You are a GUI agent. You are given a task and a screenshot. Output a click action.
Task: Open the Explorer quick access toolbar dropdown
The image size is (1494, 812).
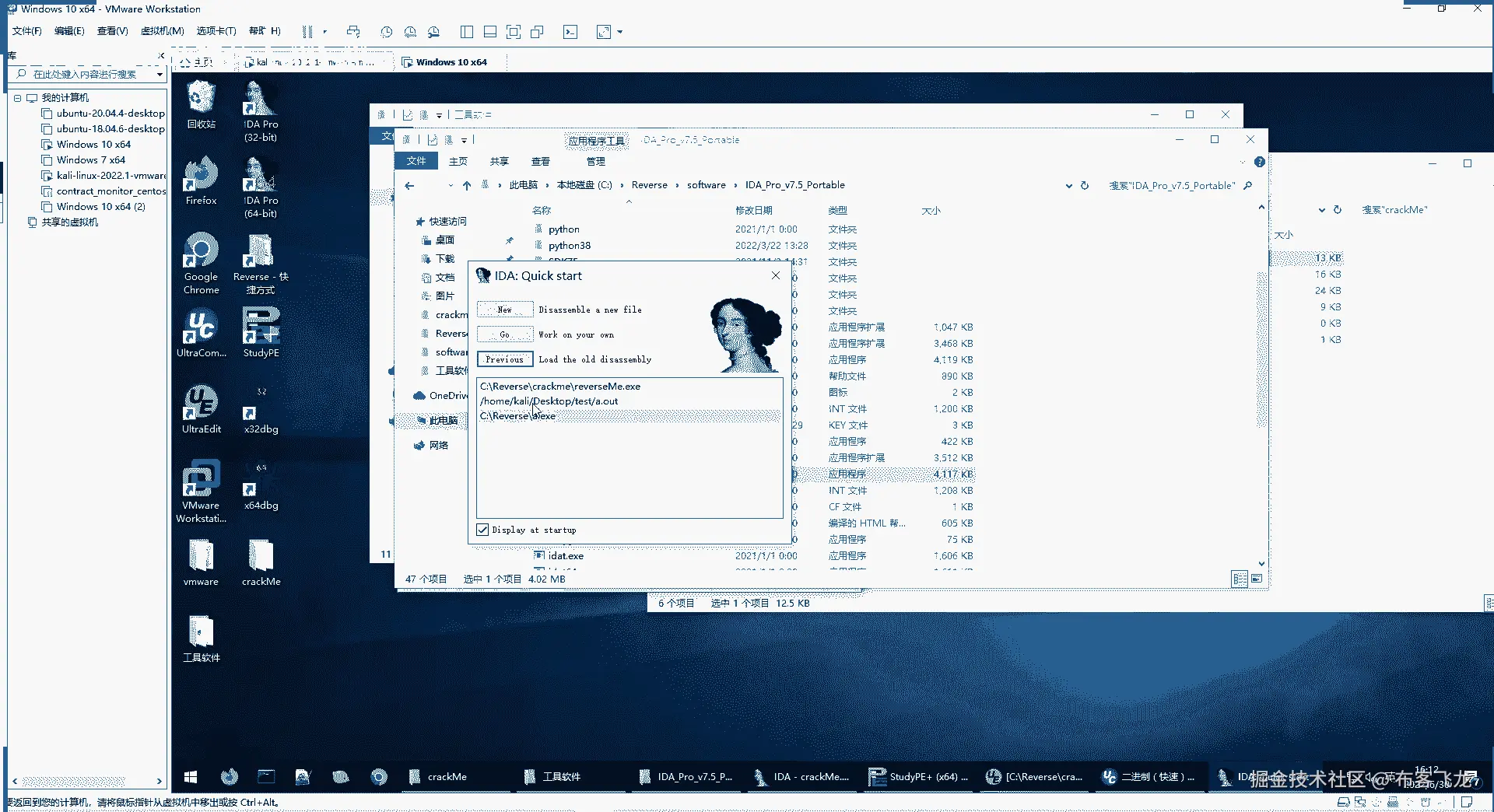coord(464,140)
